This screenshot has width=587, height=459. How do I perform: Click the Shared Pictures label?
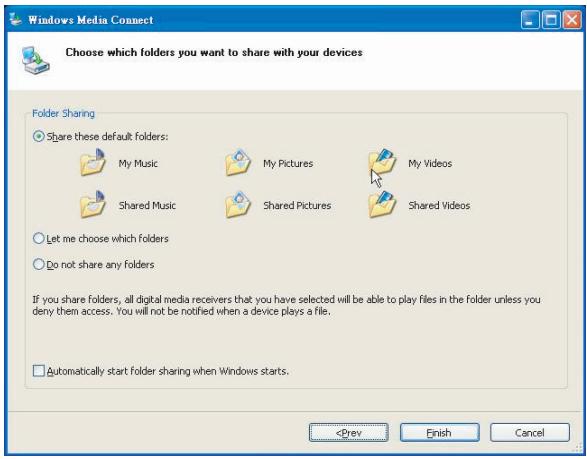297,205
